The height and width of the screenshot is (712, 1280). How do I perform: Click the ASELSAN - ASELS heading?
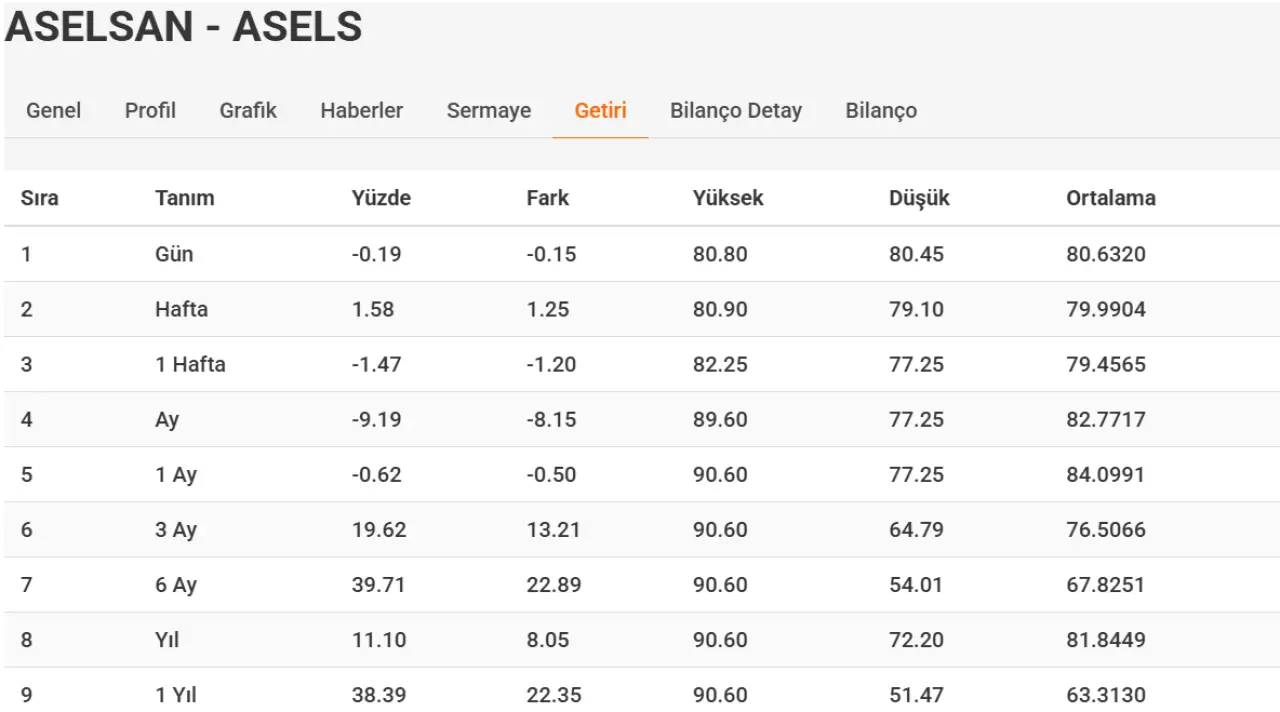coord(184,26)
